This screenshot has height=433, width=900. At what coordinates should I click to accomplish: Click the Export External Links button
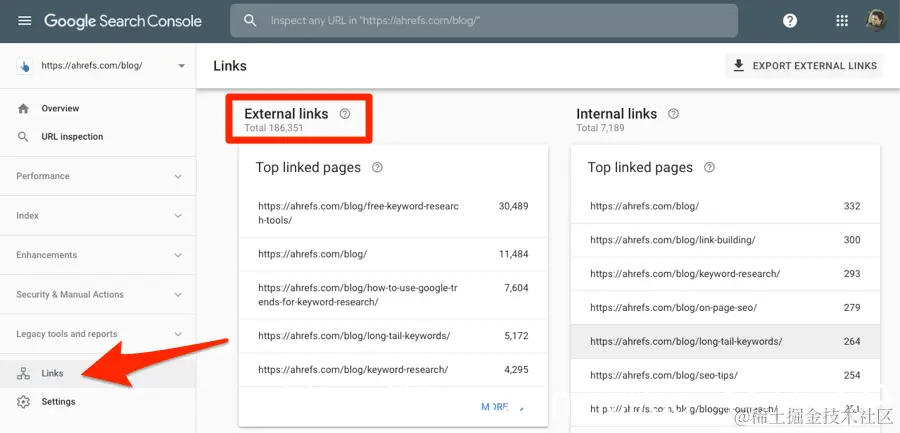(x=804, y=65)
